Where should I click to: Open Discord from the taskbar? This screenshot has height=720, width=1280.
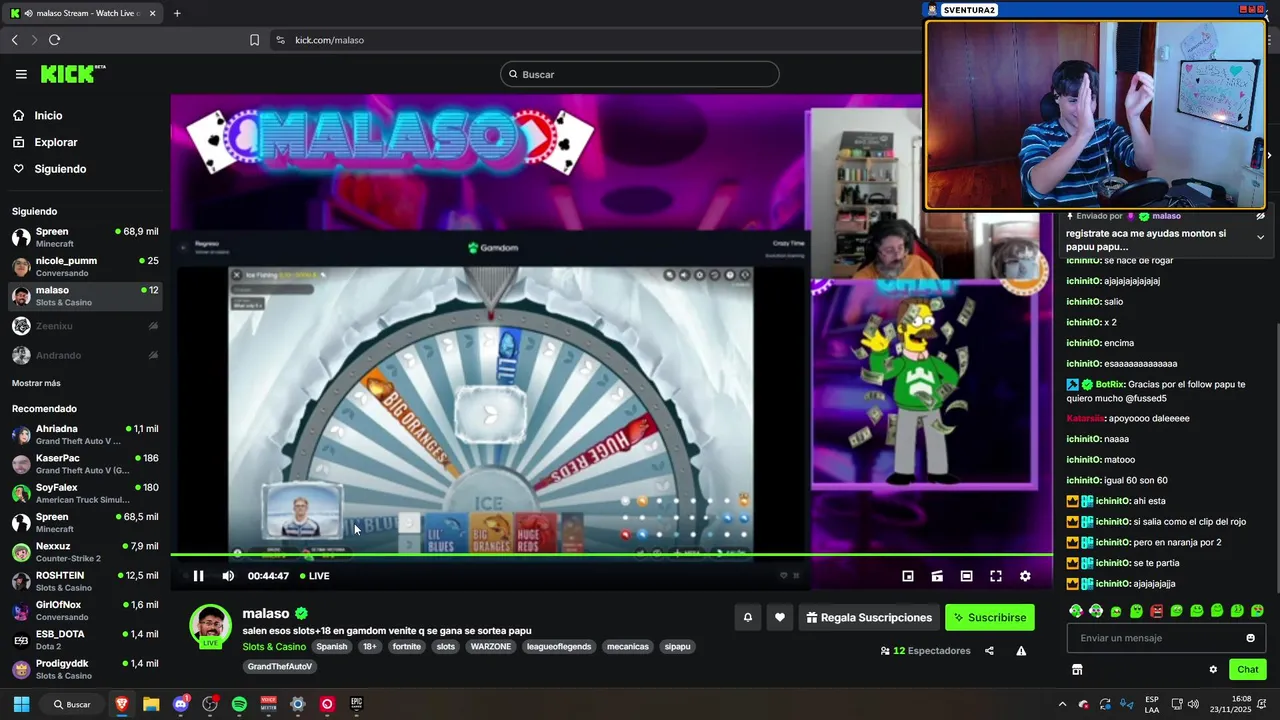(180, 704)
